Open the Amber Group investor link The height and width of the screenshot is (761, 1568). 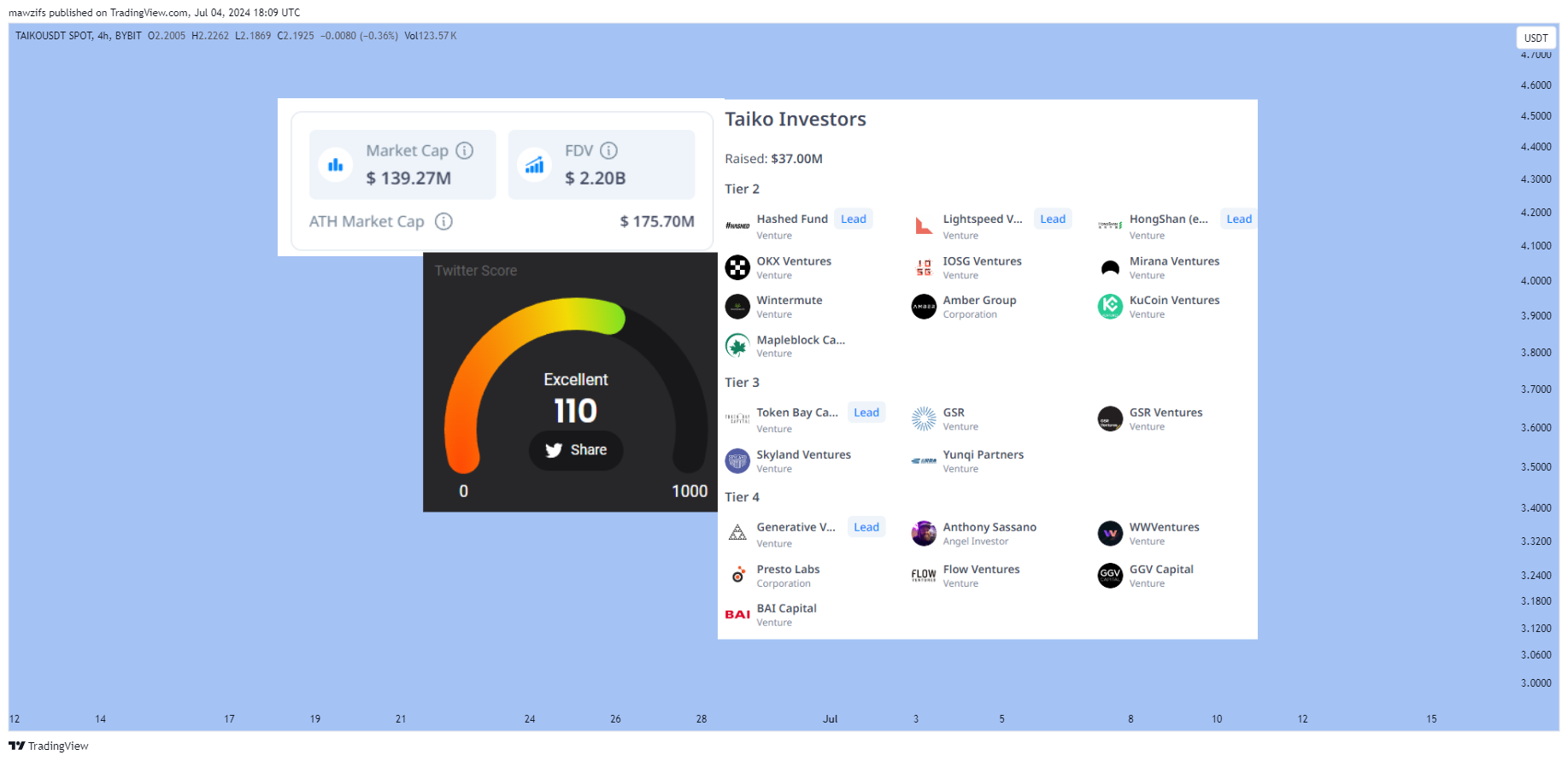click(979, 301)
